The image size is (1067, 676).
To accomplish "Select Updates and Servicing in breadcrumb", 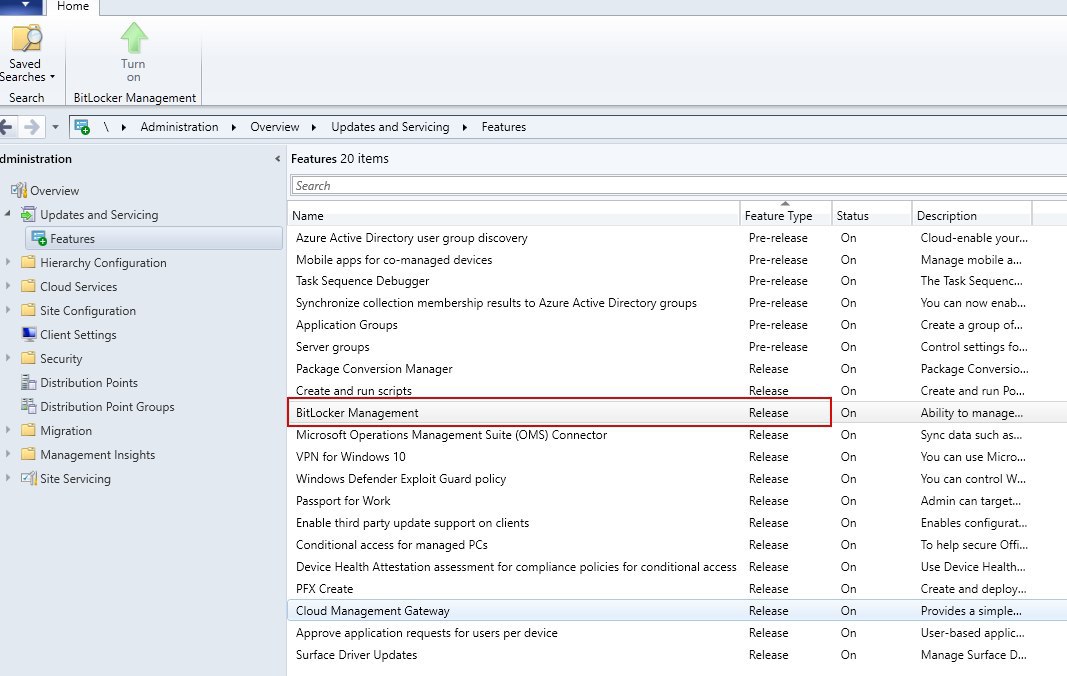I will 390,127.
